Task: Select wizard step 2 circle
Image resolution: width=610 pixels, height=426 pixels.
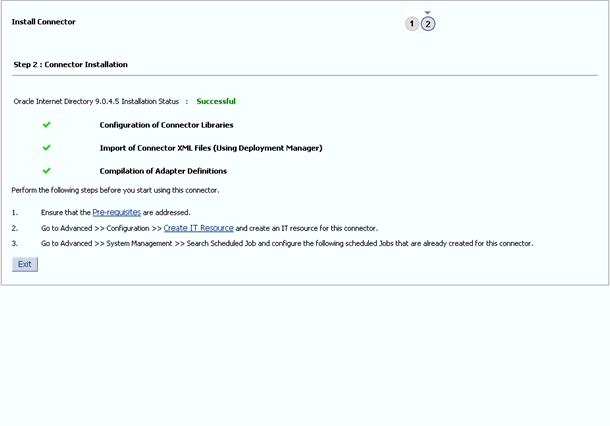Action: click(x=428, y=24)
